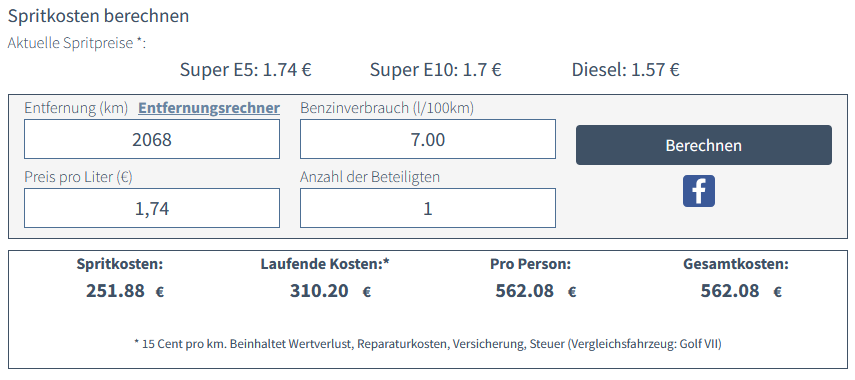Click the Anzahl der Beteiligten field
Viewport: 855px width, 380px height.
pyautogui.click(x=428, y=208)
